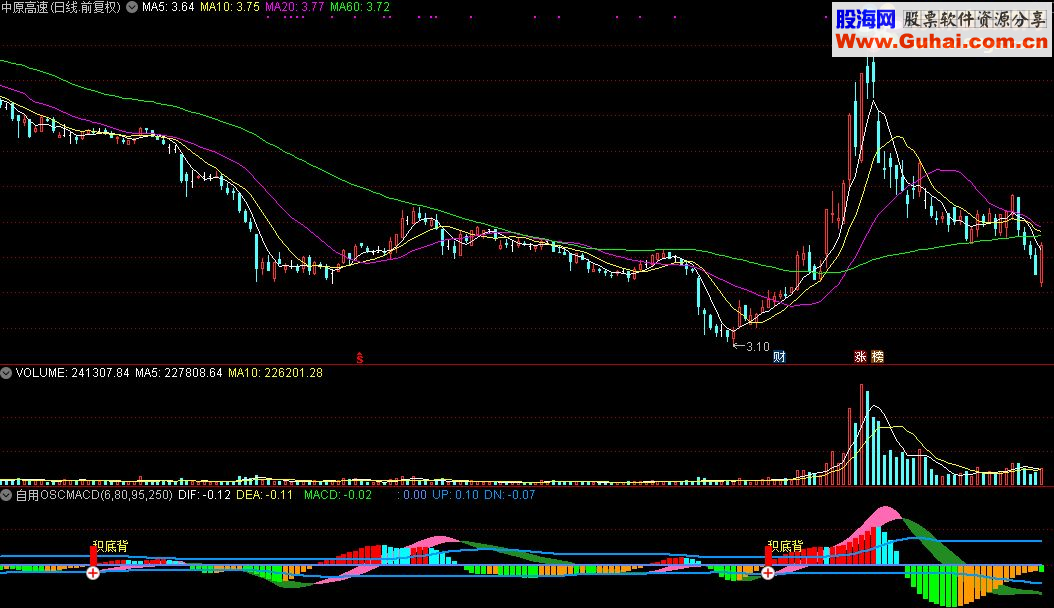Click the 财 financial info marker
The width and height of the screenshot is (1054, 608).
coord(779,357)
